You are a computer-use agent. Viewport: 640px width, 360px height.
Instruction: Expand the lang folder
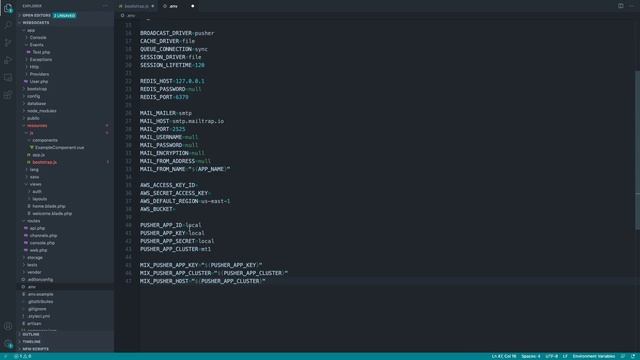[x=64, y=170]
